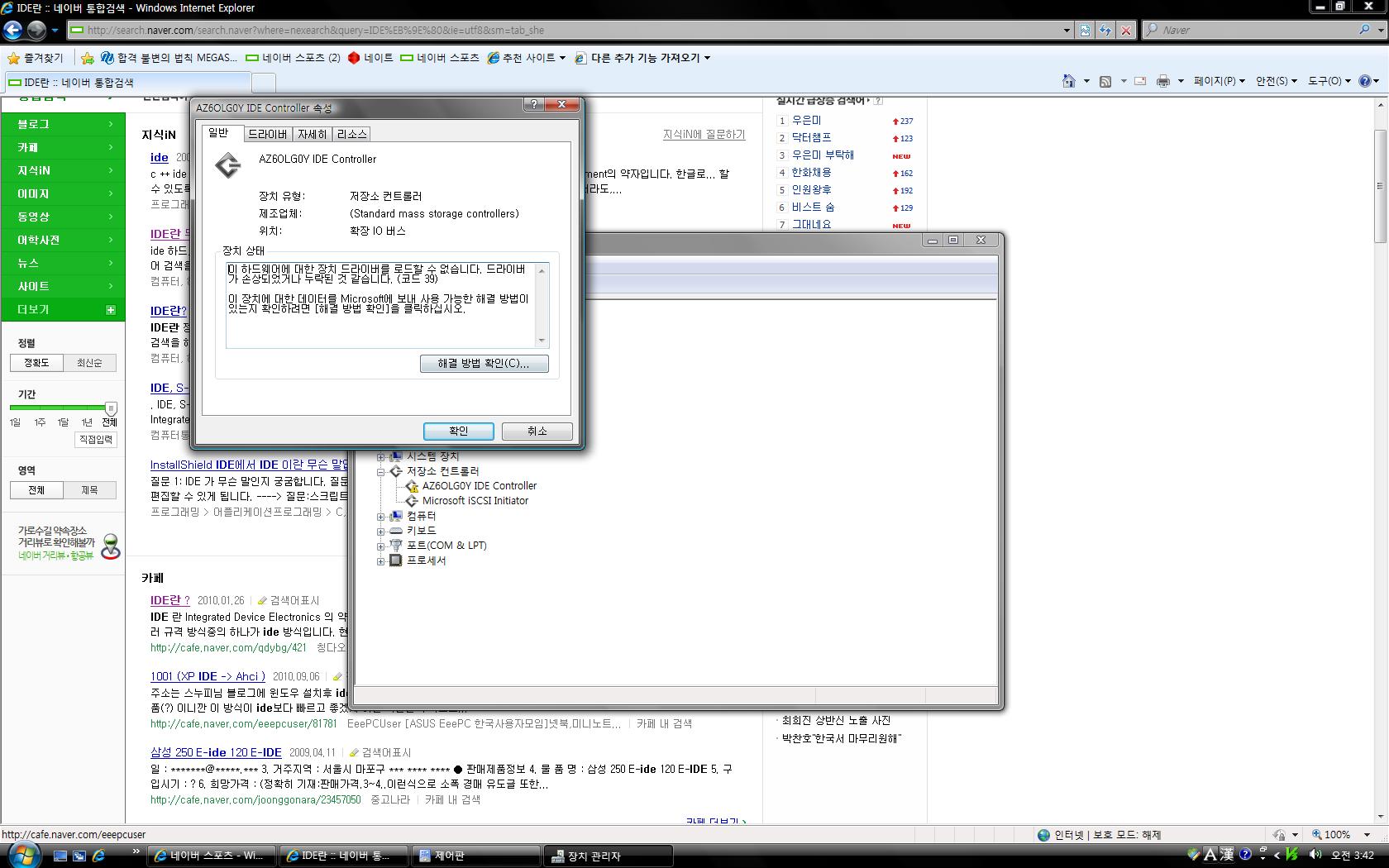Click the help question button in properties dialog
This screenshot has height=868, width=1389.
point(534,104)
